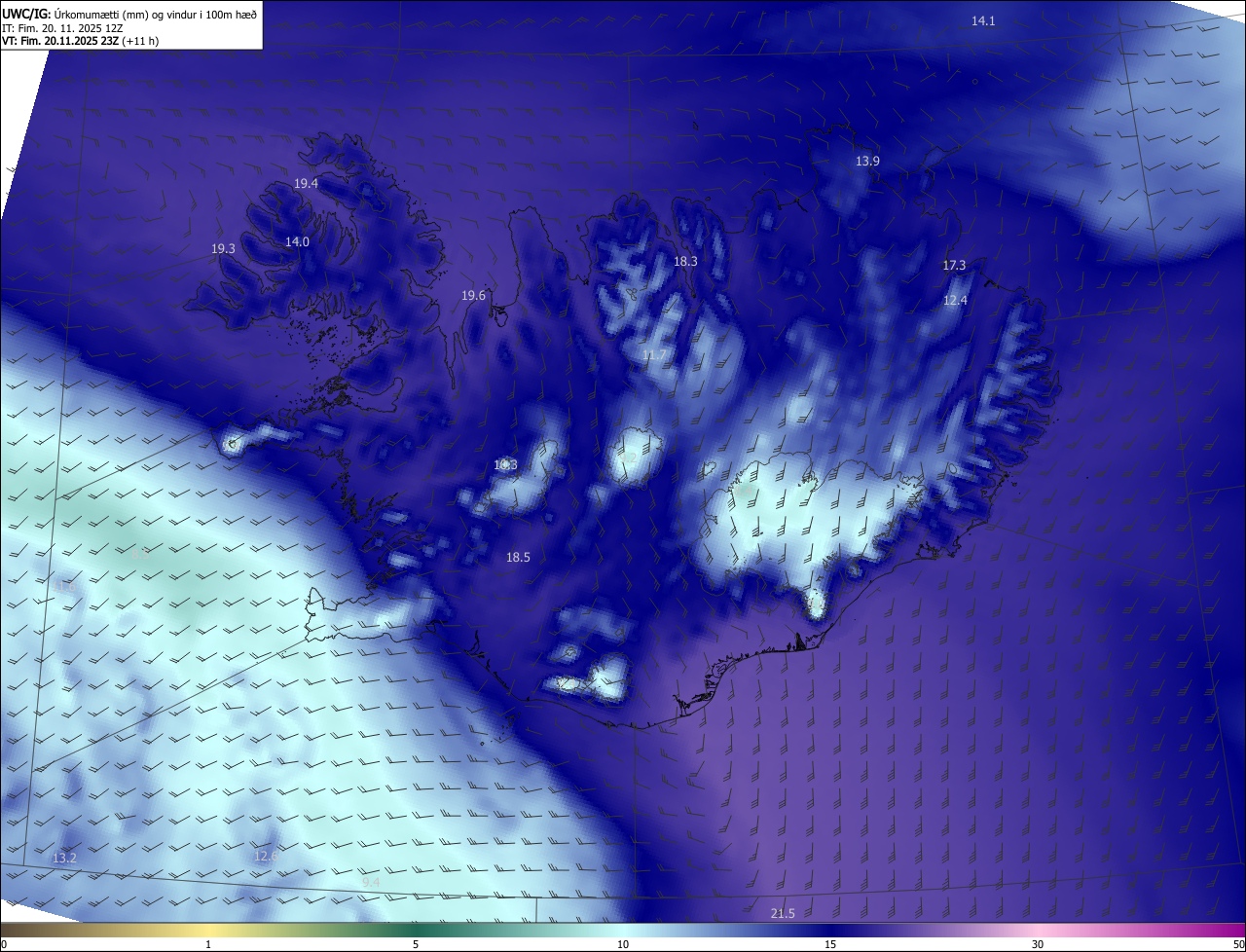Click the colour scale tick label 5
The height and width of the screenshot is (952, 1246).
[416, 944]
